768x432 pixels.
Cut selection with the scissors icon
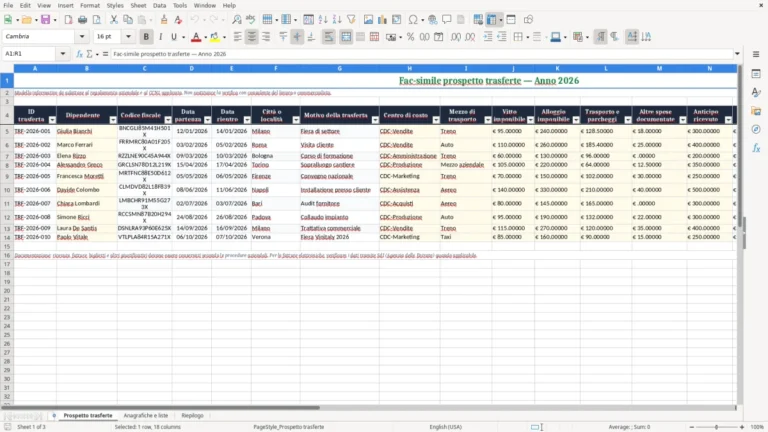pos(114,20)
